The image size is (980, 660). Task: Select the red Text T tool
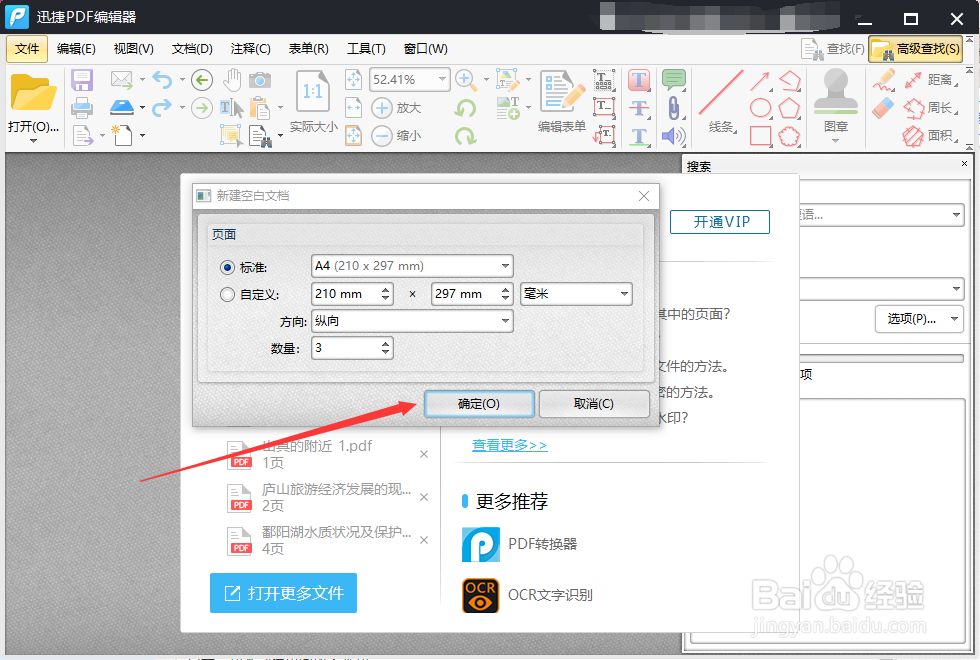point(639,80)
